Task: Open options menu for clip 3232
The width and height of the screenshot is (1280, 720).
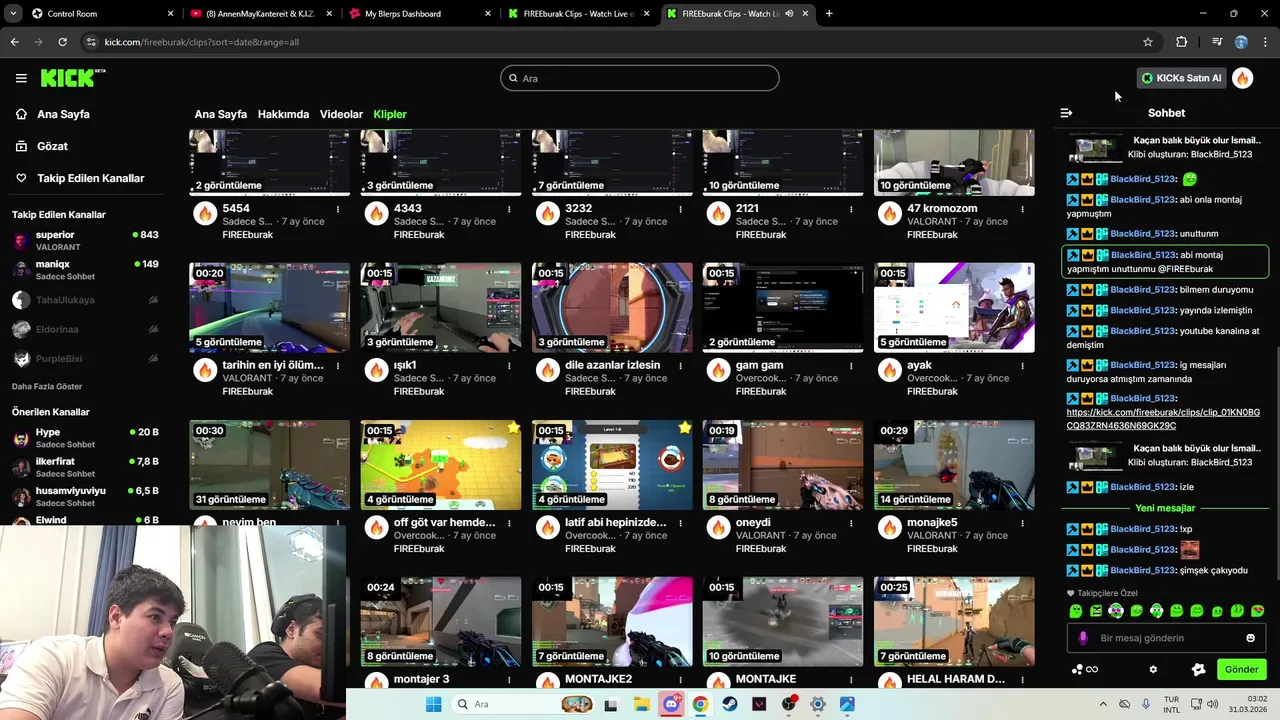Action: tap(680, 209)
